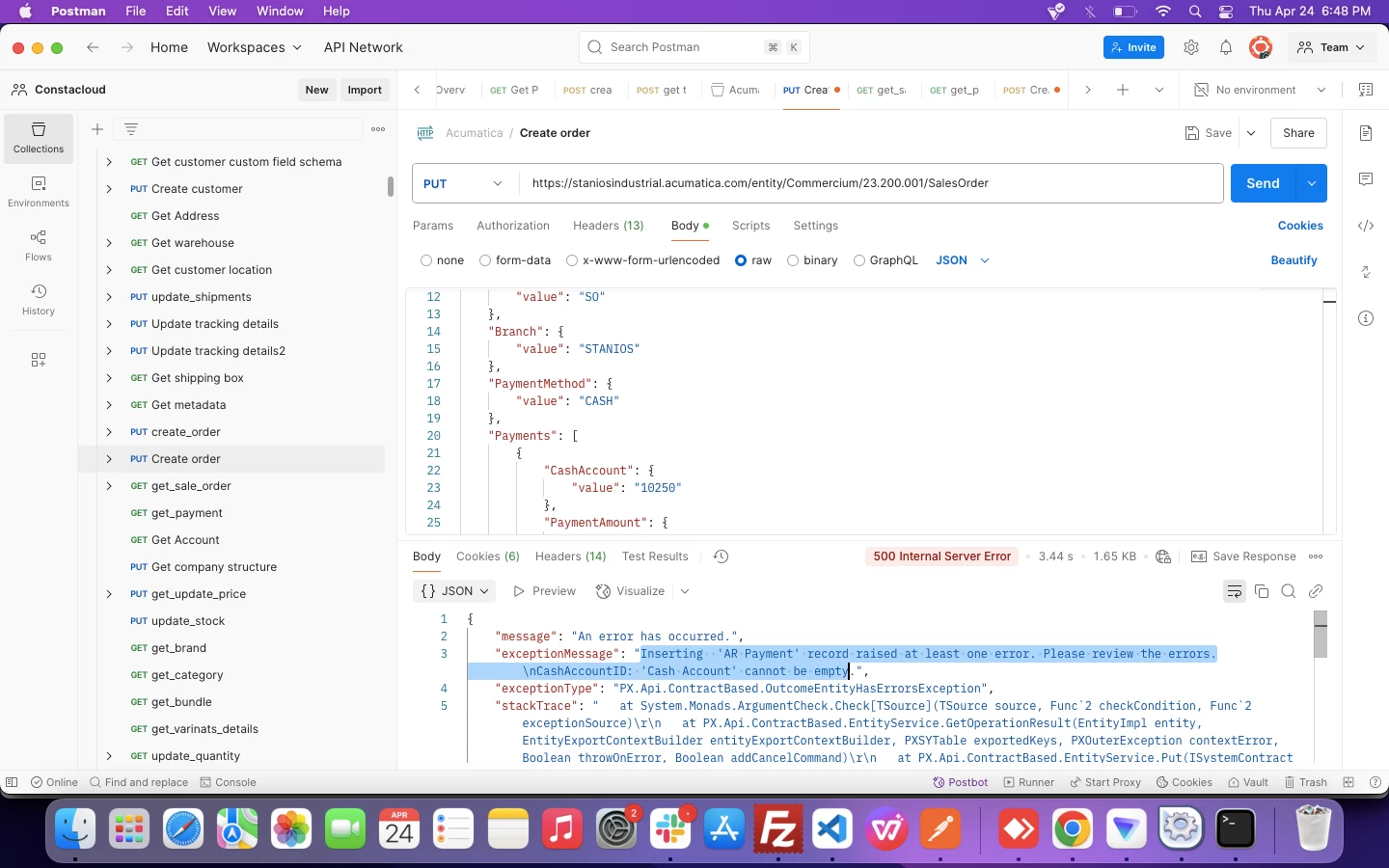Click the Send button
Screen dimensions: 1389x868
point(1264,183)
